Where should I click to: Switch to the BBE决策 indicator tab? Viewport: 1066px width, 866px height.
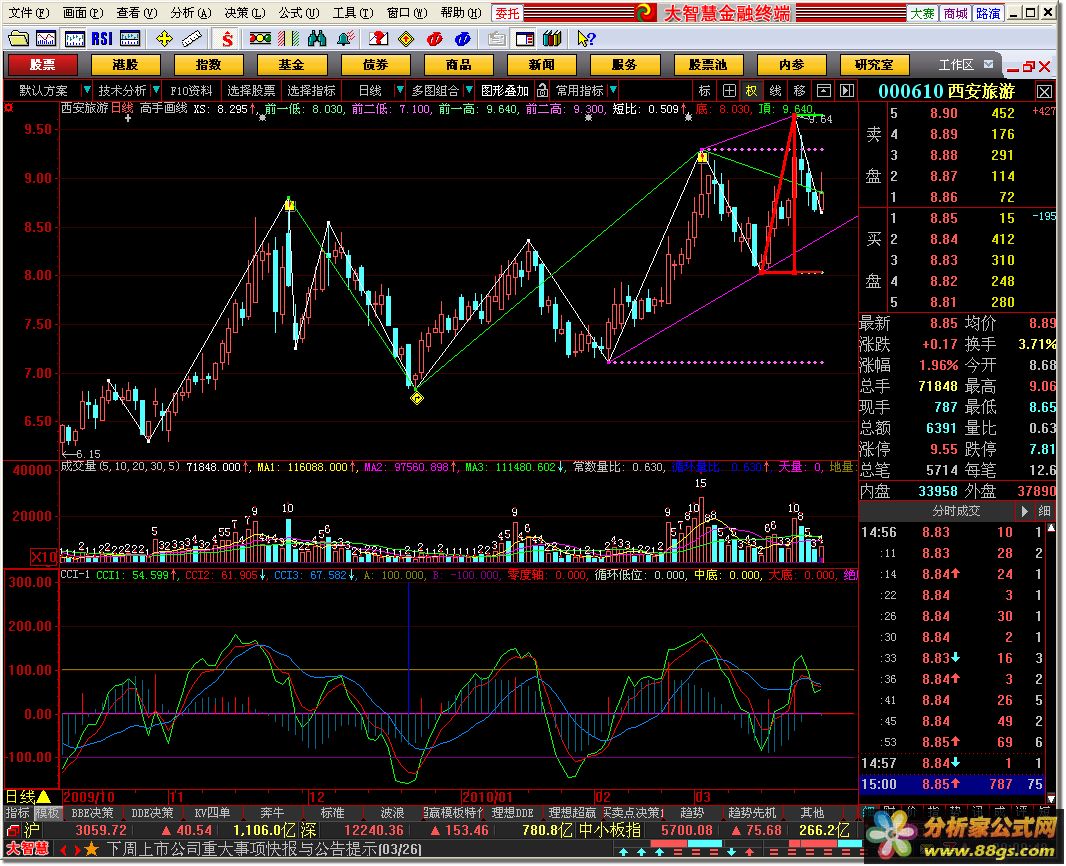pos(92,813)
